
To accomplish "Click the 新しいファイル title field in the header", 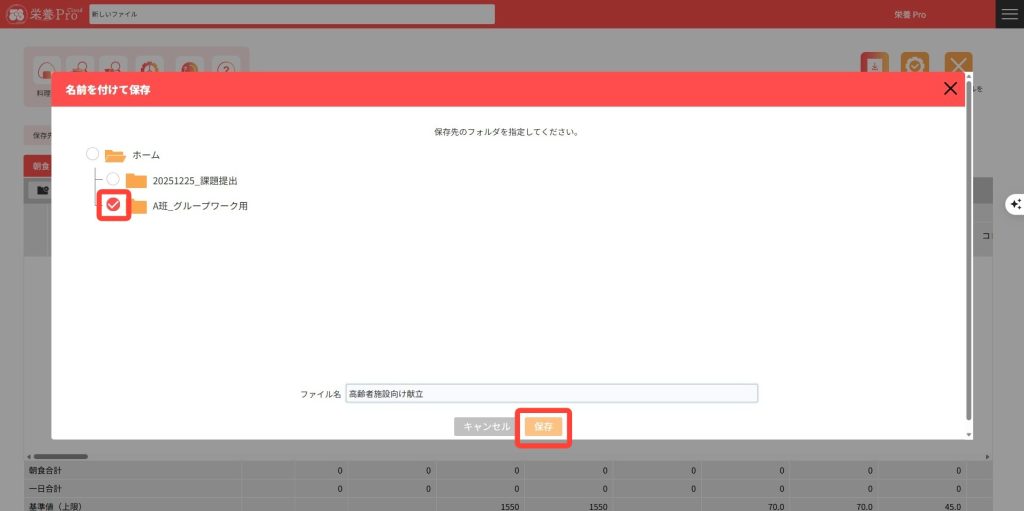I will [291, 14].
